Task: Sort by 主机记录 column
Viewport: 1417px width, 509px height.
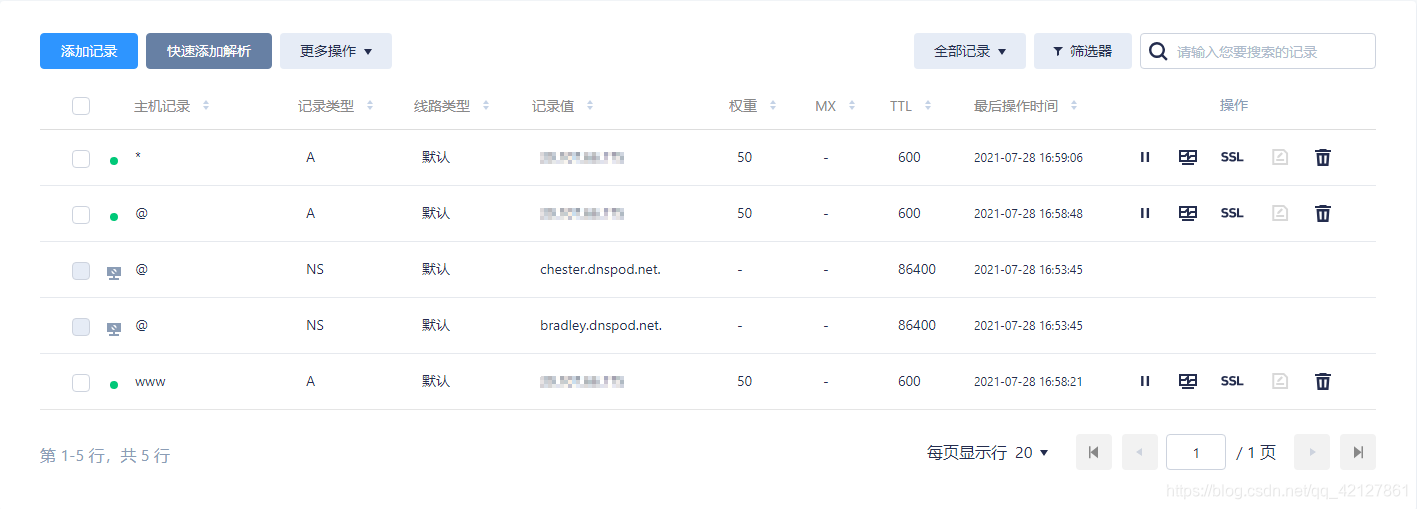Action: pyautogui.click(x=206, y=105)
